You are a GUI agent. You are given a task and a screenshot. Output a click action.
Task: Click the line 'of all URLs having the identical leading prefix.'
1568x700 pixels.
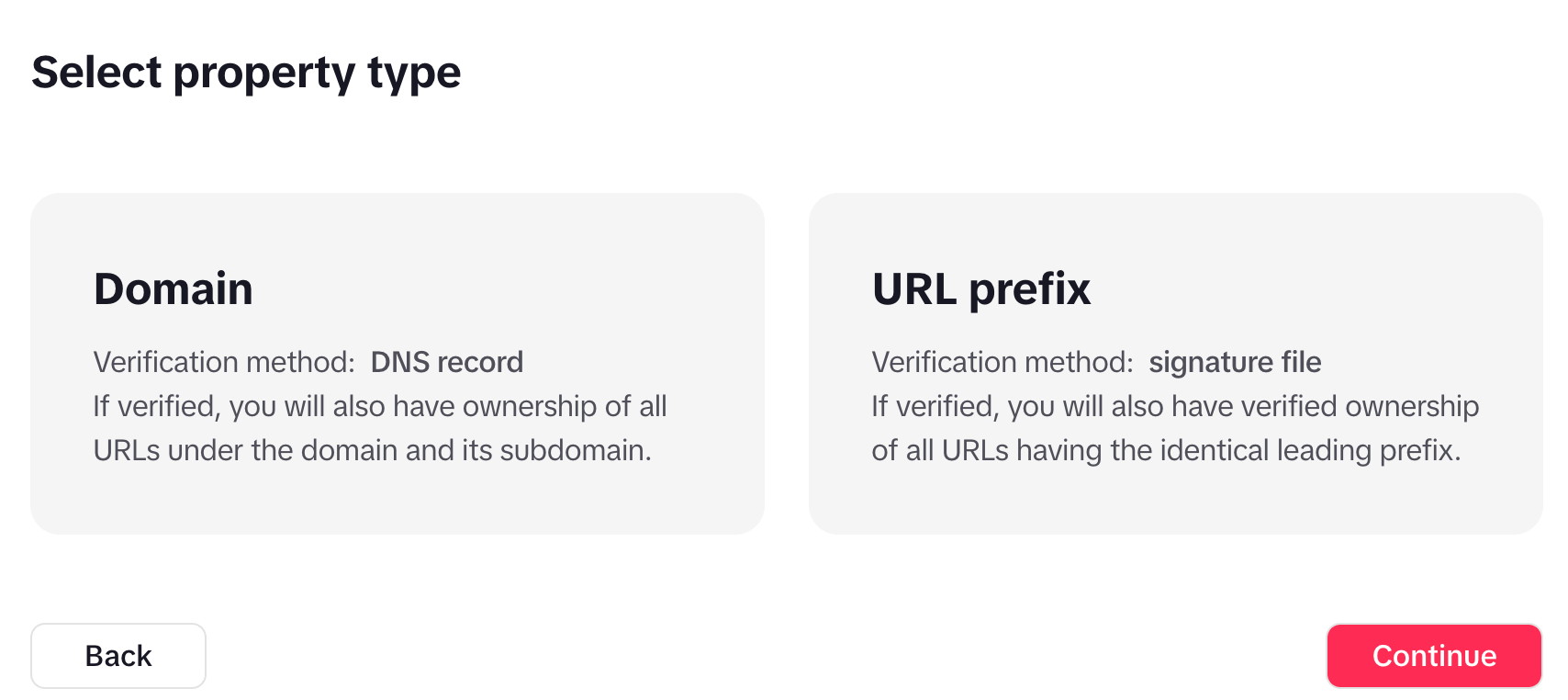(x=1166, y=450)
